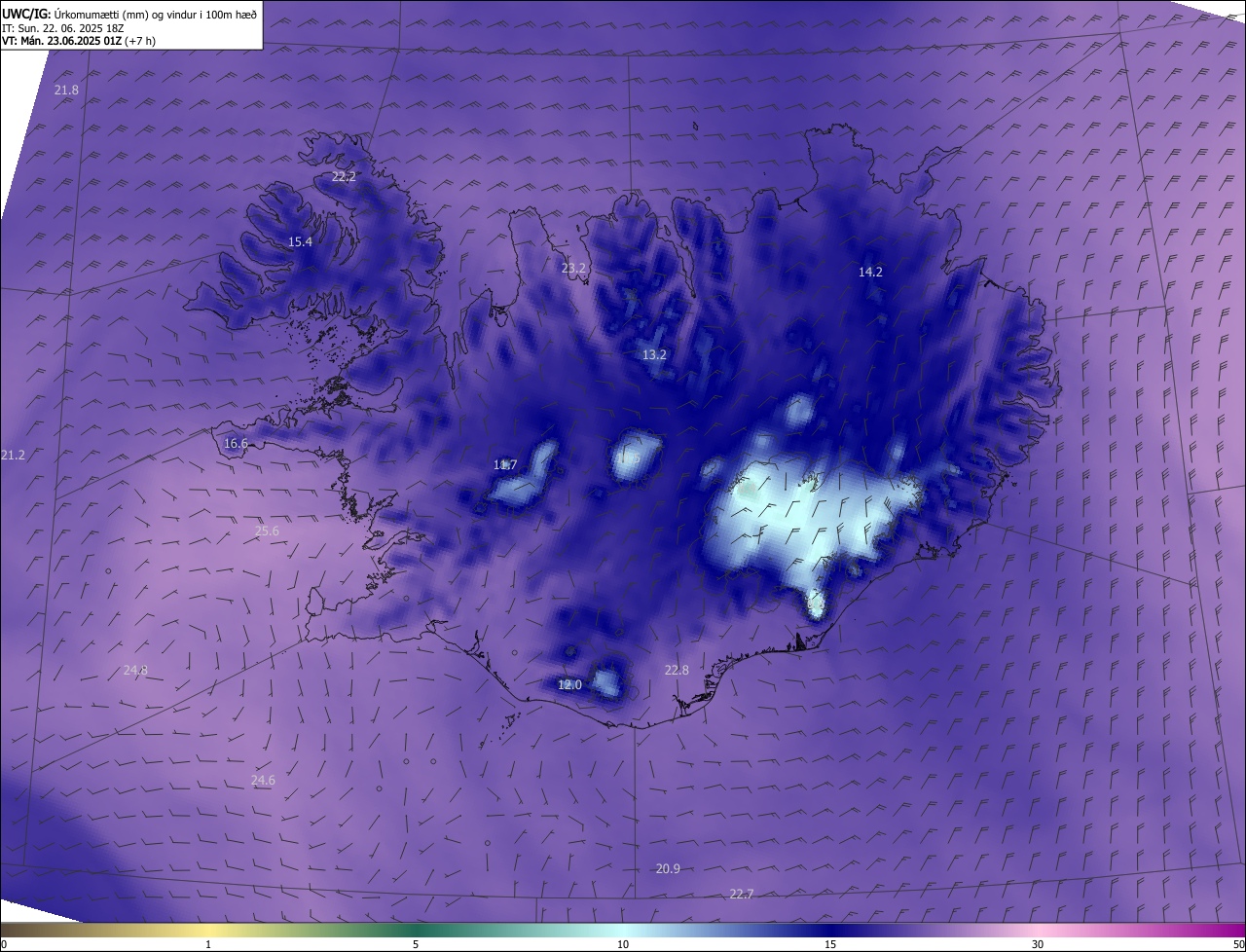Screen dimensions: 1246x952
Task: Click the map title 'Úrkomumætti (mm) og vindur í 100m hæð'
Action: 156,14
